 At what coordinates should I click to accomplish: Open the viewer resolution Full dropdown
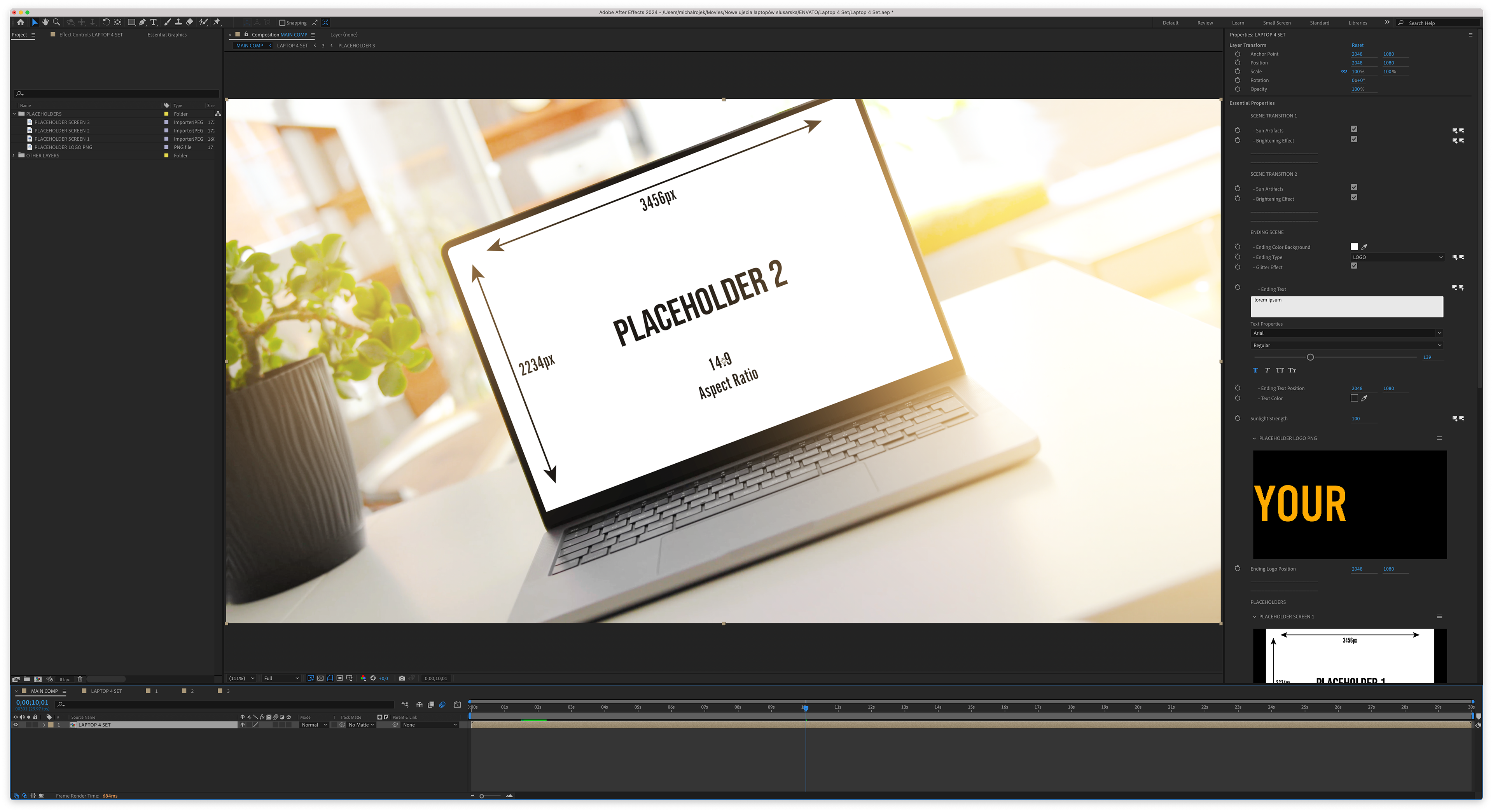coord(281,678)
